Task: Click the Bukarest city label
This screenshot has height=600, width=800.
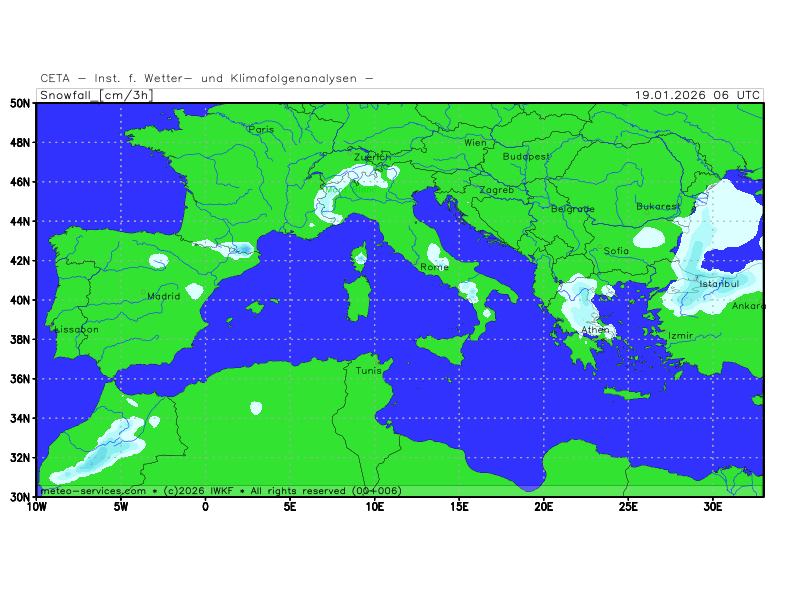Action: point(658,206)
